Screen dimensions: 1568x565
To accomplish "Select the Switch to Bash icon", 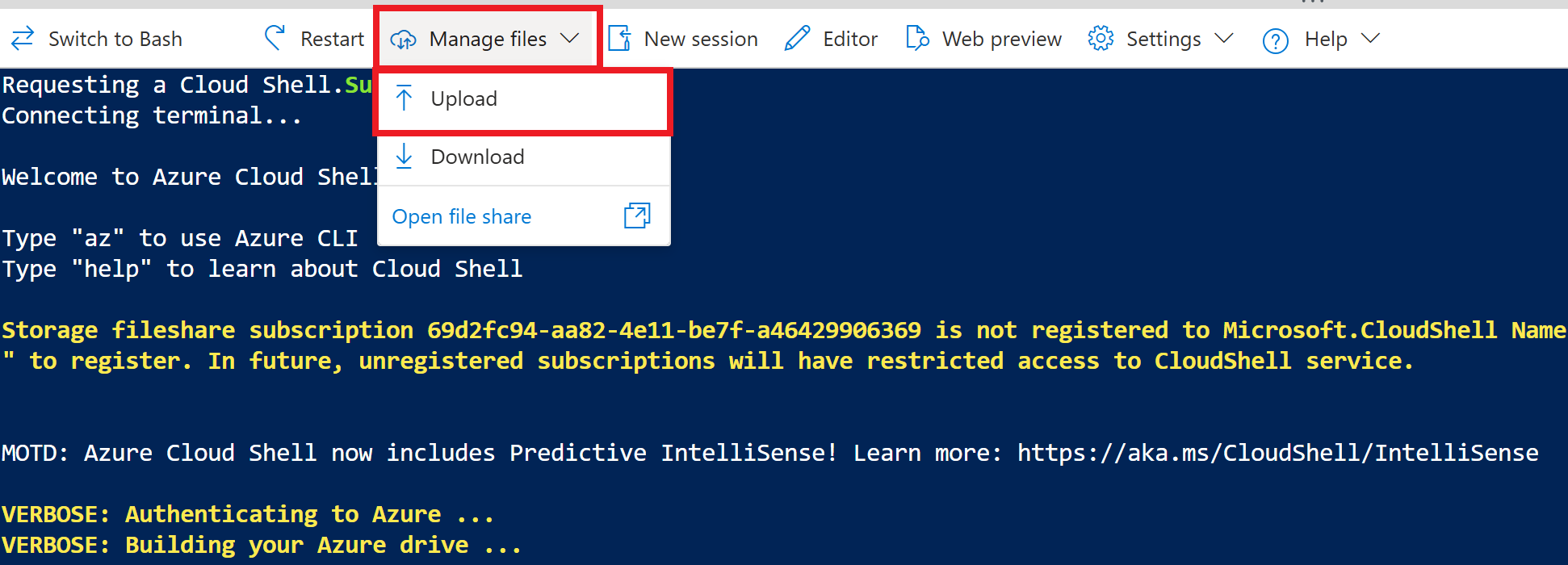I will (22, 38).
